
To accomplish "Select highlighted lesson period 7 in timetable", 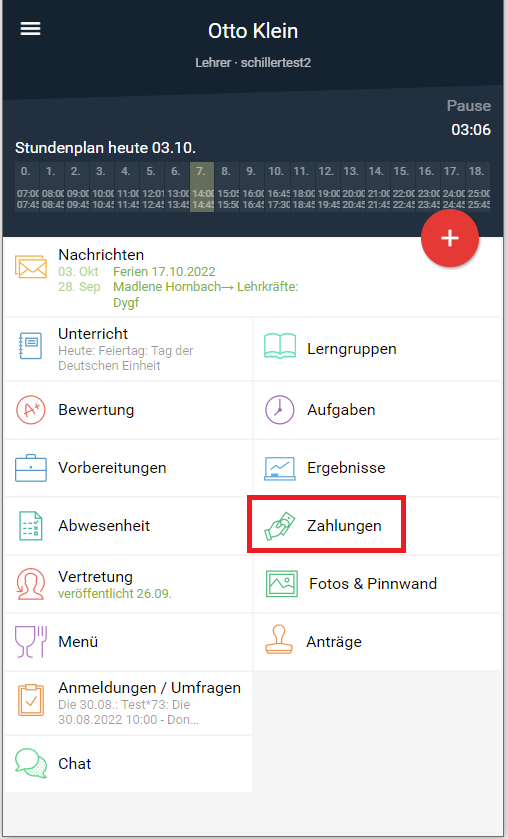I will coord(202,187).
